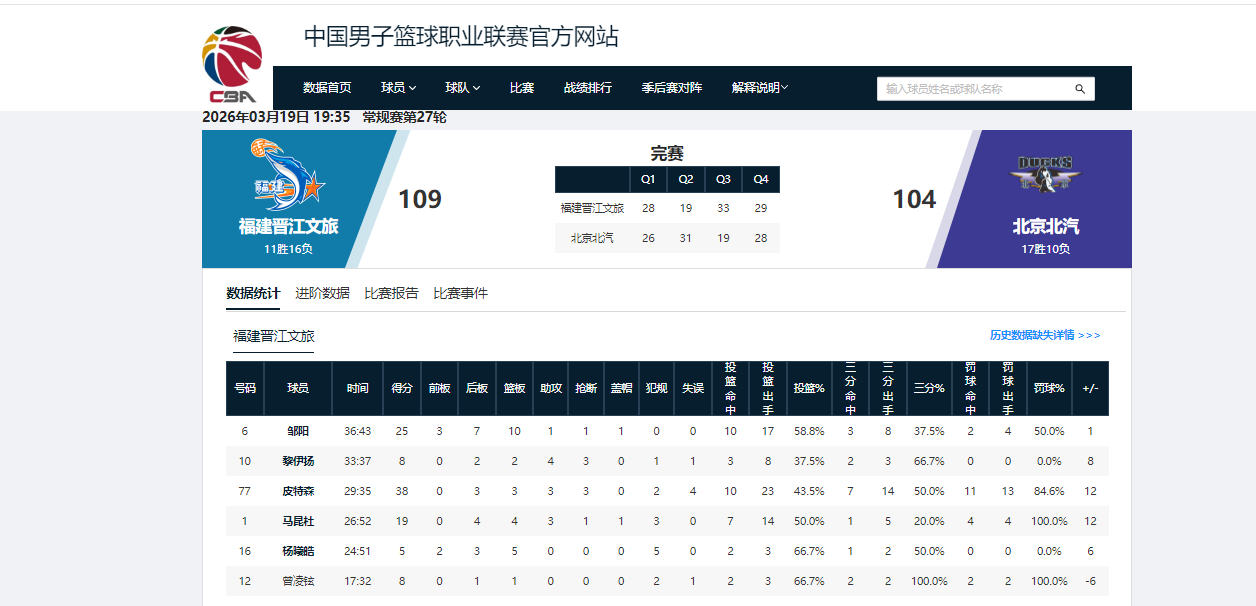Click the 得分 column header
The height and width of the screenshot is (606, 1256).
(402, 388)
